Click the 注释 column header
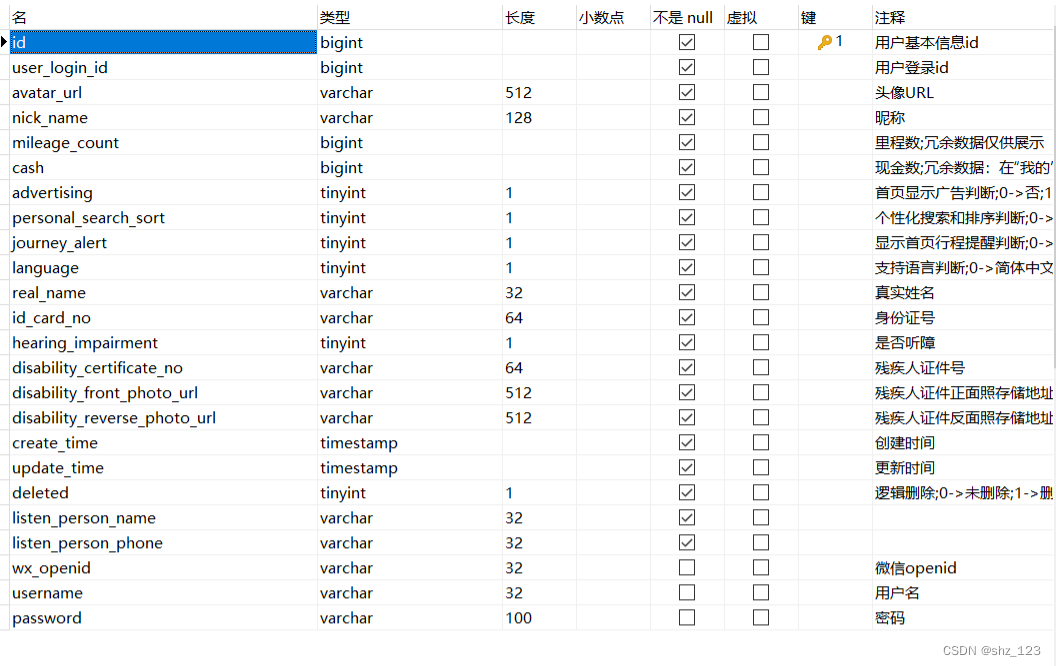 890,18
